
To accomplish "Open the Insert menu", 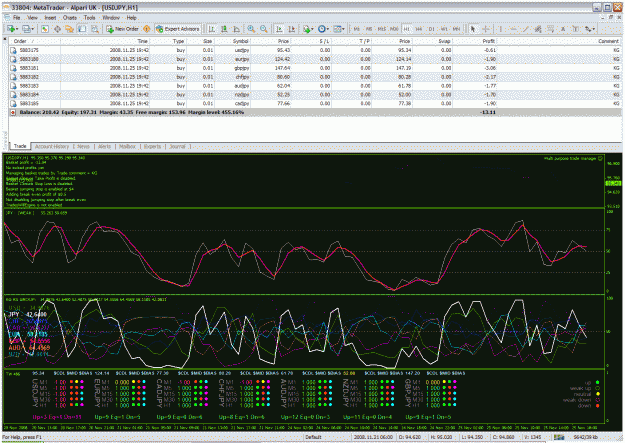I will (x=50, y=18).
